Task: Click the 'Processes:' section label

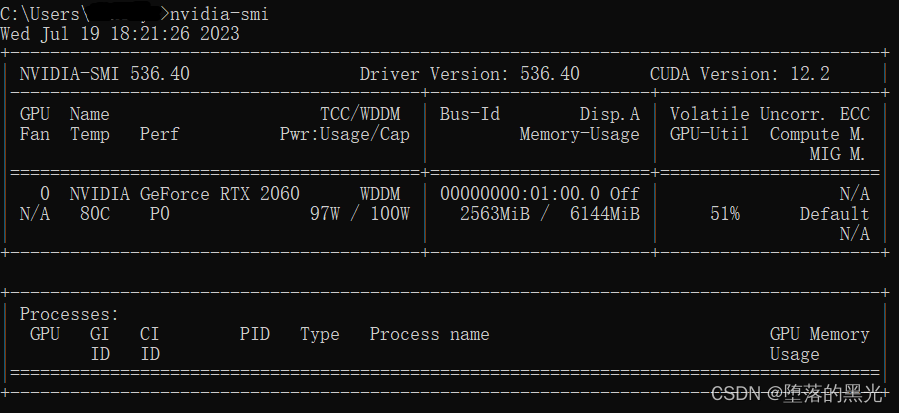Action: point(69,314)
